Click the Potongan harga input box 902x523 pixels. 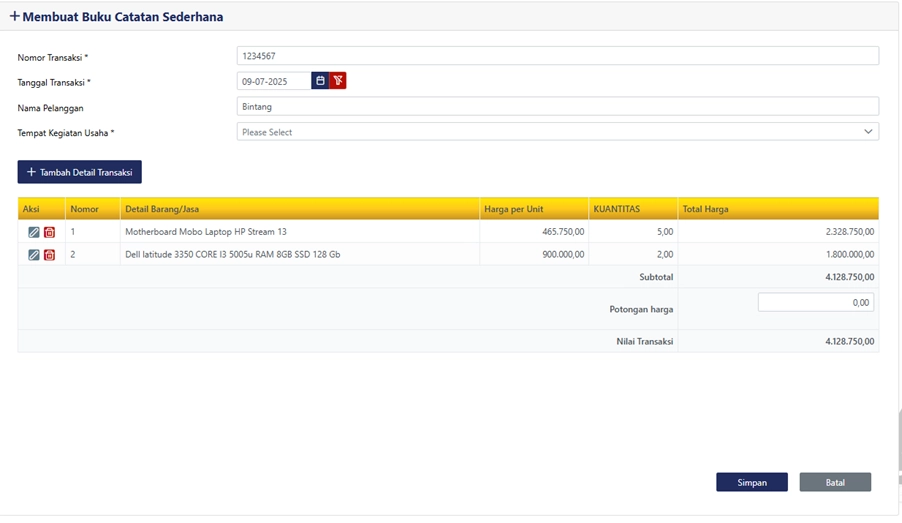(815, 302)
